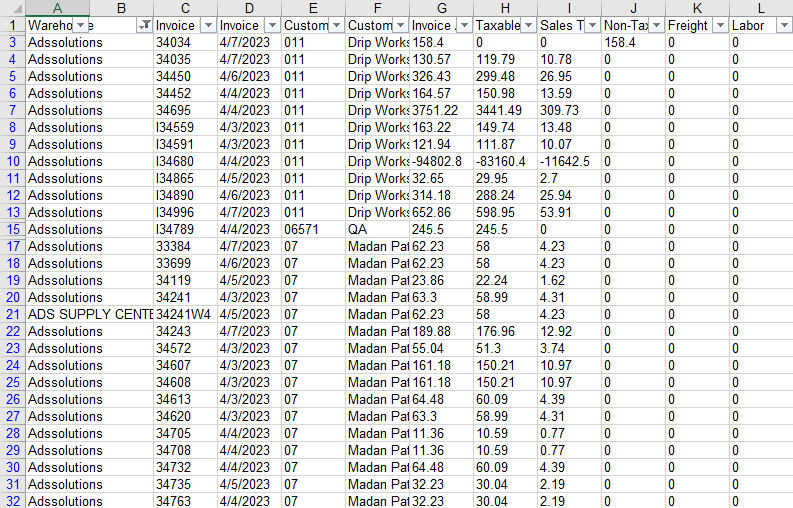
Task: Open Custom name filter dropdown in column F
Action: [x=401, y=25]
